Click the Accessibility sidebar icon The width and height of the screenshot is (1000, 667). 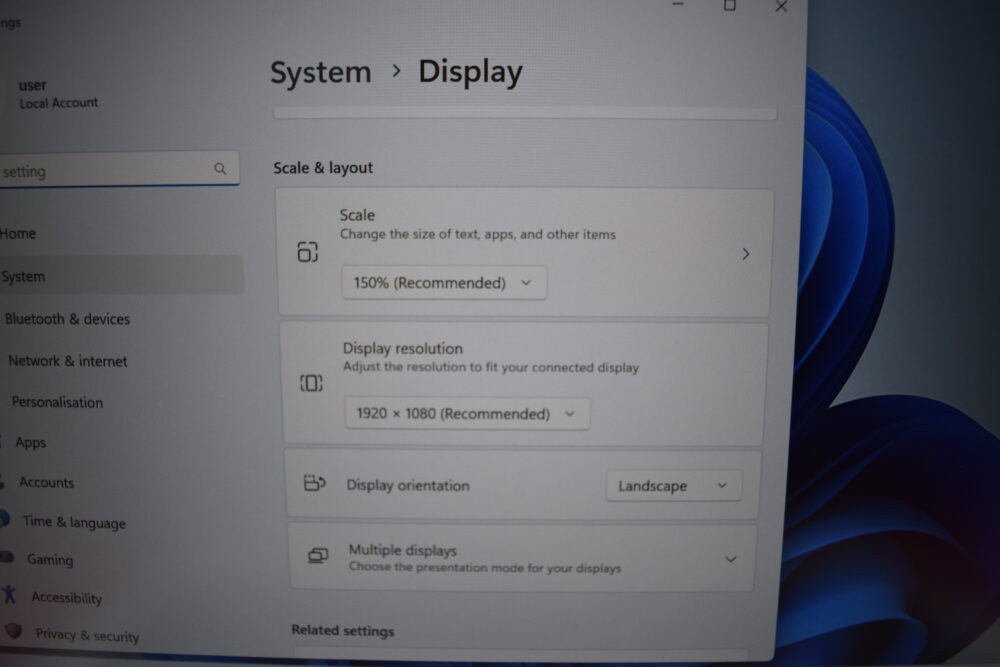pyautogui.click(x=9, y=594)
